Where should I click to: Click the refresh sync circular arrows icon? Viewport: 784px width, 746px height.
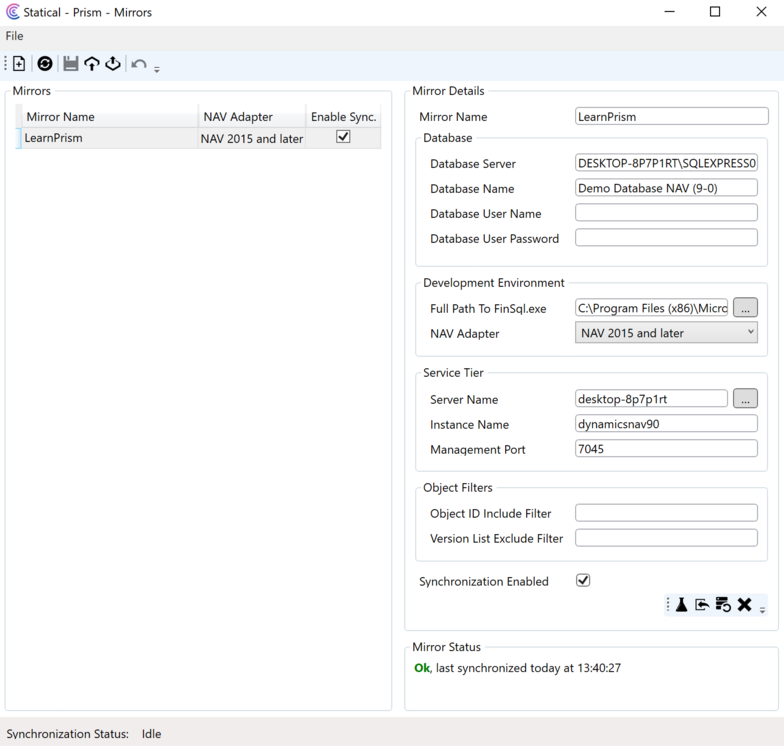[x=44, y=64]
